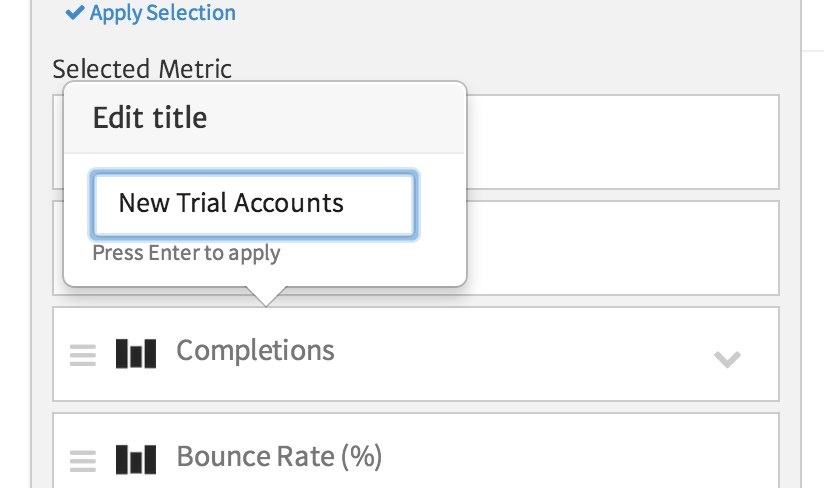Click the second metric row above Completions

point(620,247)
